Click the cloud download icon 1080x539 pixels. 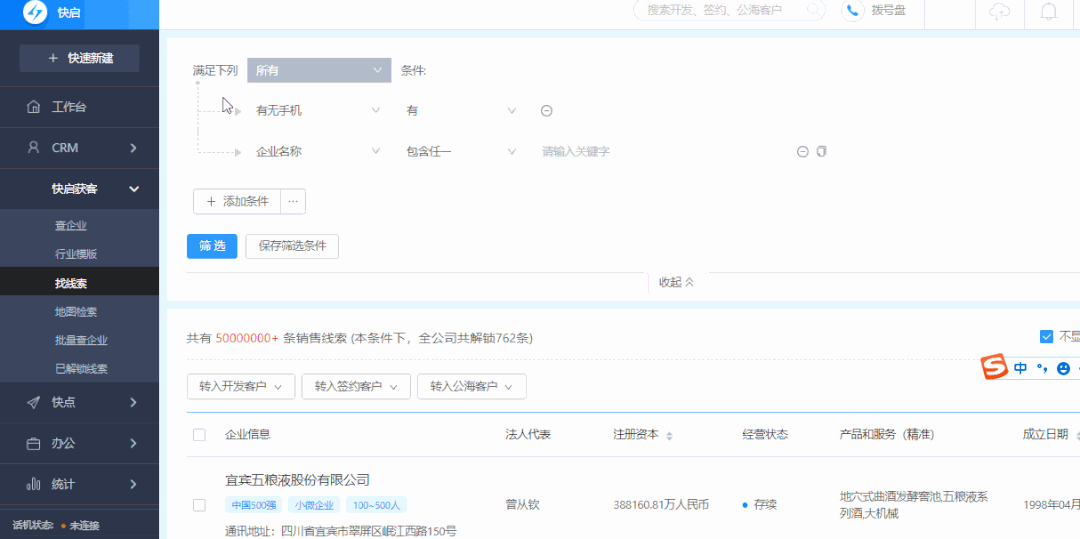click(999, 12)
